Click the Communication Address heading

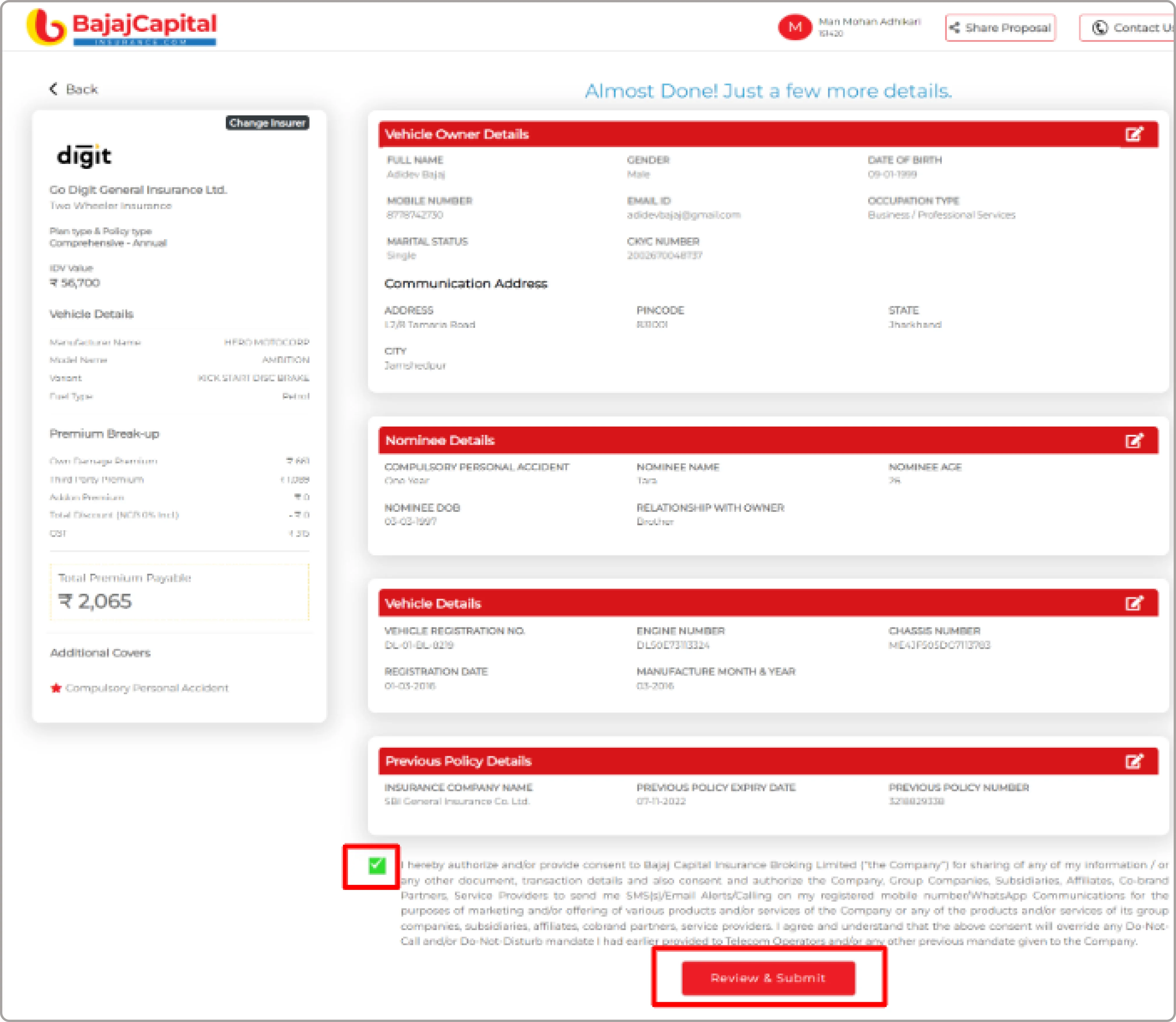point(466,283)
